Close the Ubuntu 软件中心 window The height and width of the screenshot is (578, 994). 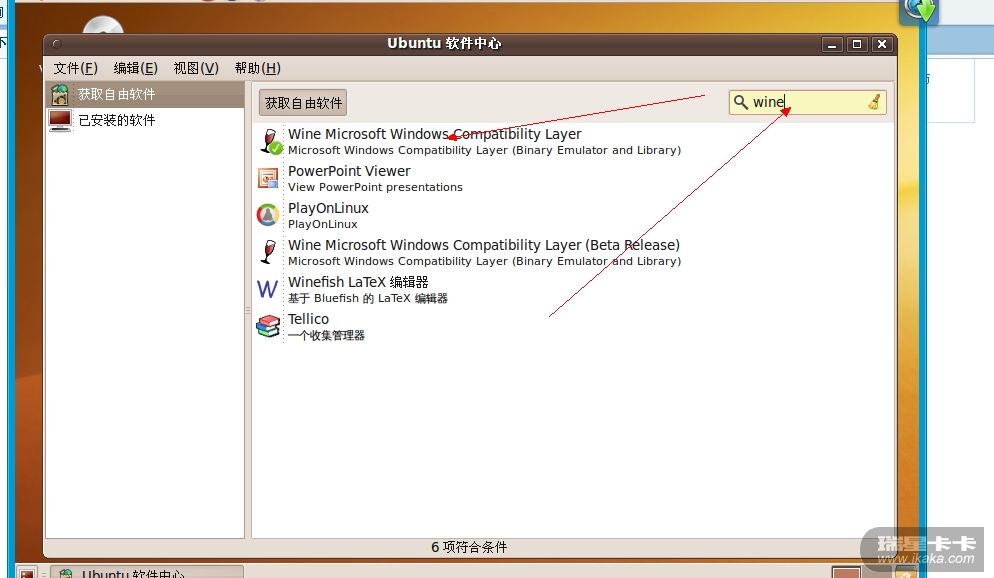pos(881,44)
